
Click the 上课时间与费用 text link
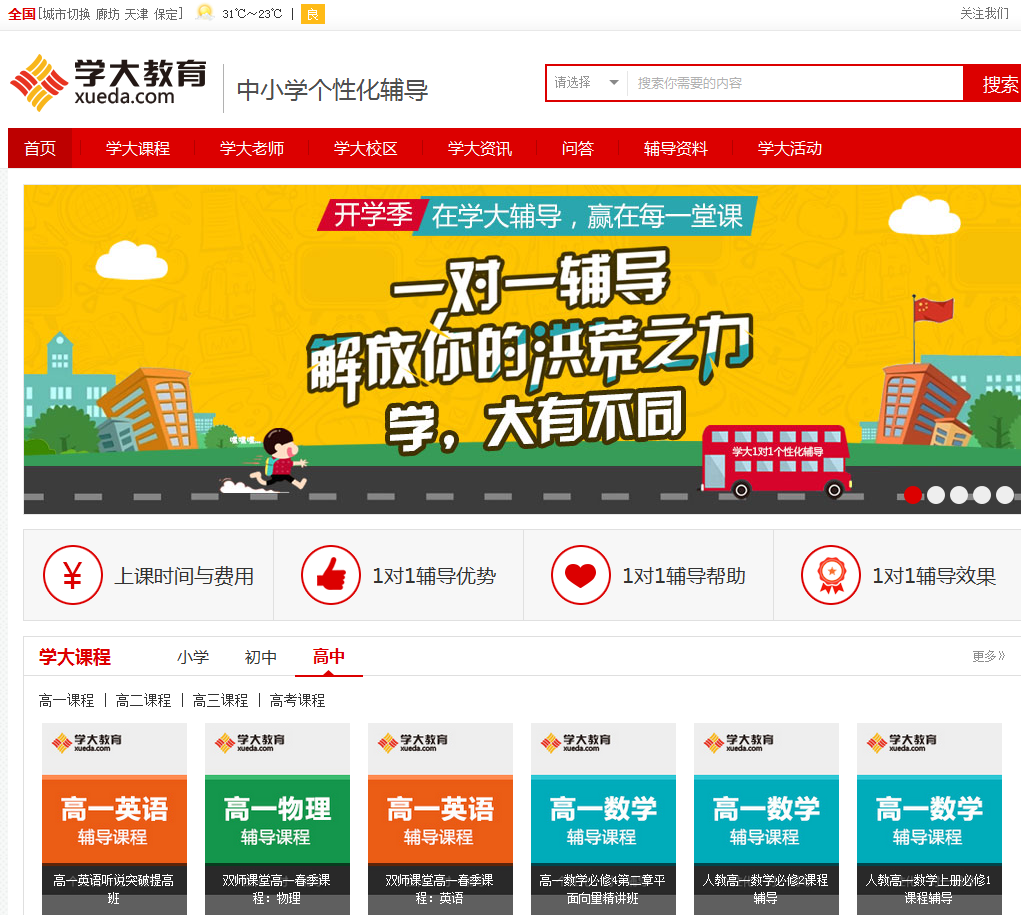184,576
